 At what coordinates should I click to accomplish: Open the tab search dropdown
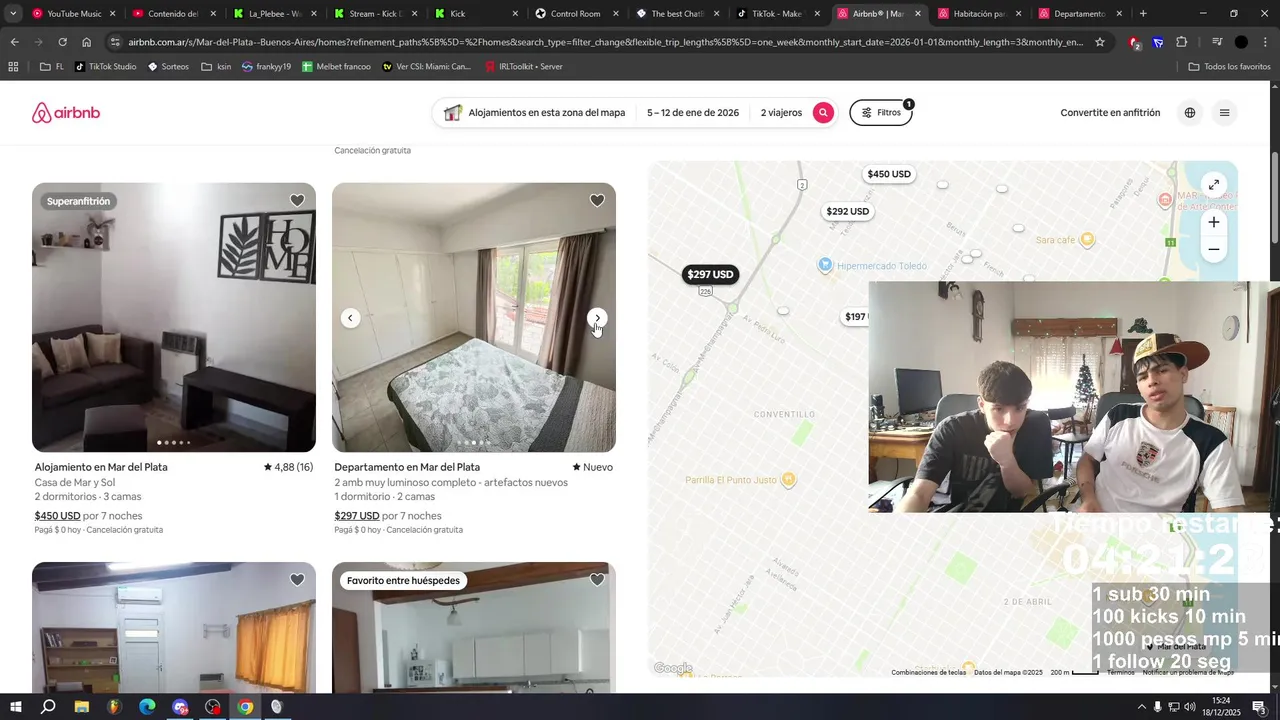point(12,14)
